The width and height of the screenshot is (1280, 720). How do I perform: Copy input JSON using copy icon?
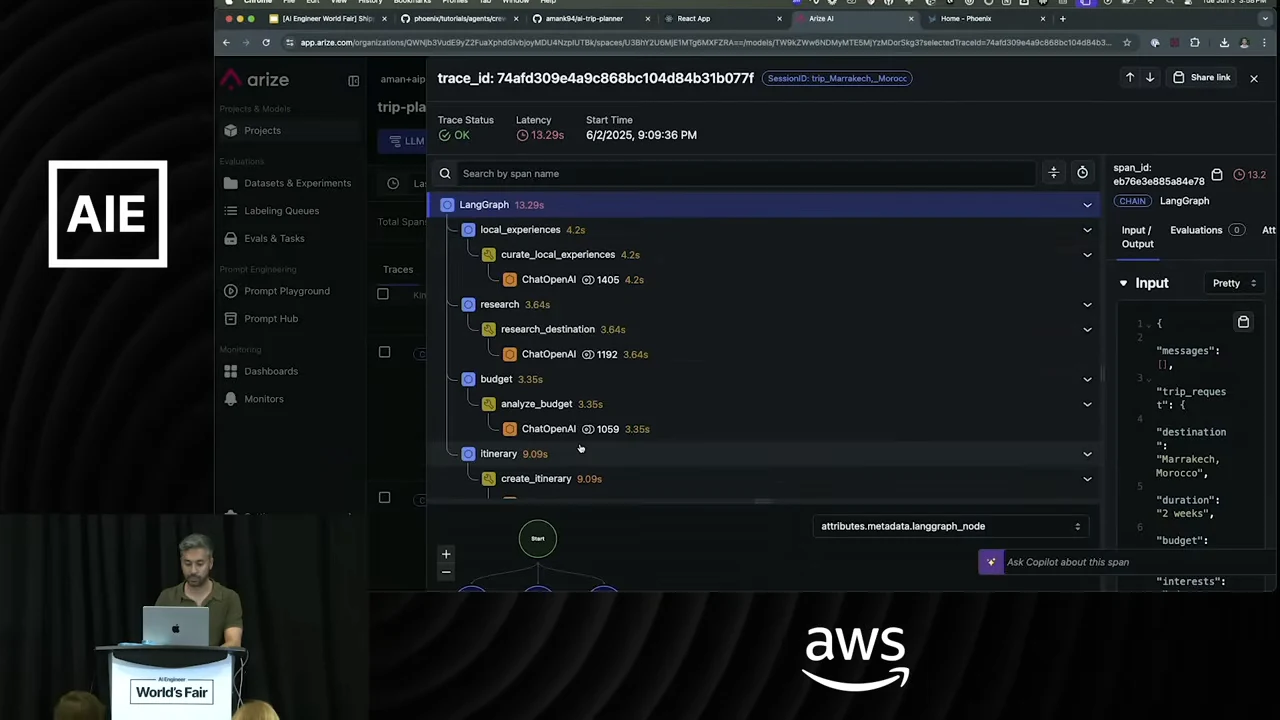coord(1243,322)
